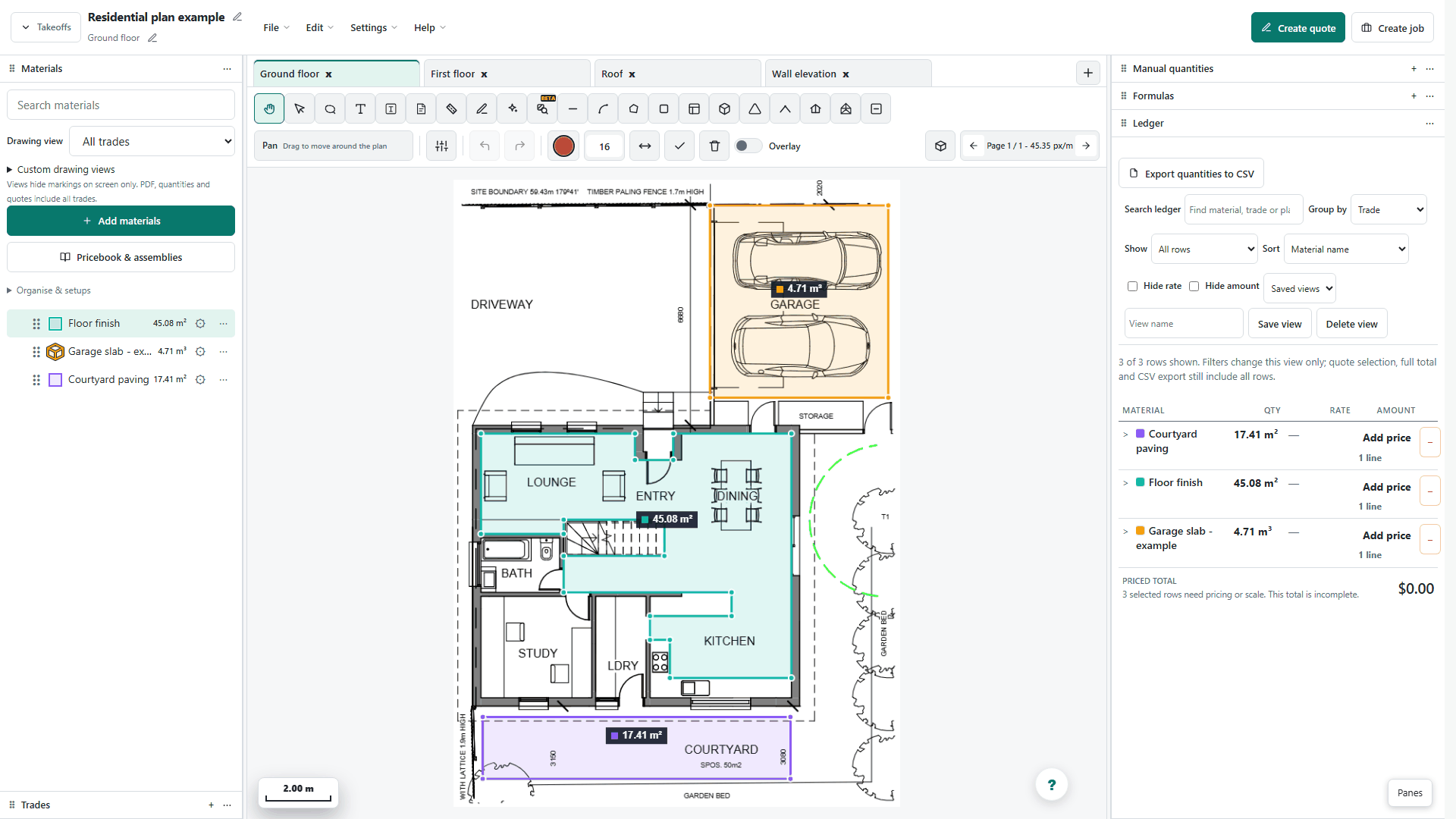Viewport: 1456px width, 819px height.
Task: Click the Floor finish teal colour swatch
Action: click(x=55, y=324)
